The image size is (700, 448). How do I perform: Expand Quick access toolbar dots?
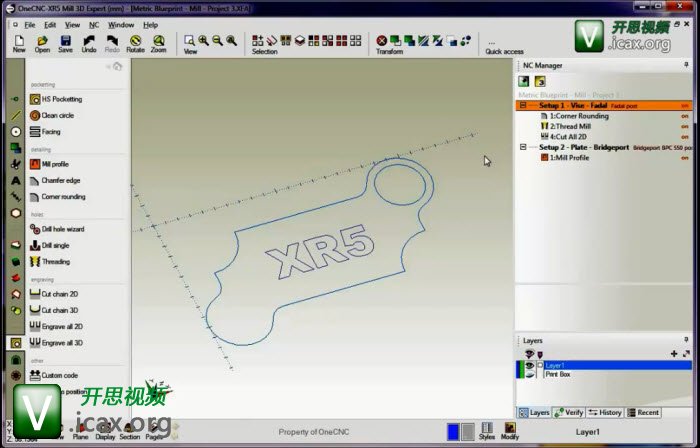click(x=492, y=43)
